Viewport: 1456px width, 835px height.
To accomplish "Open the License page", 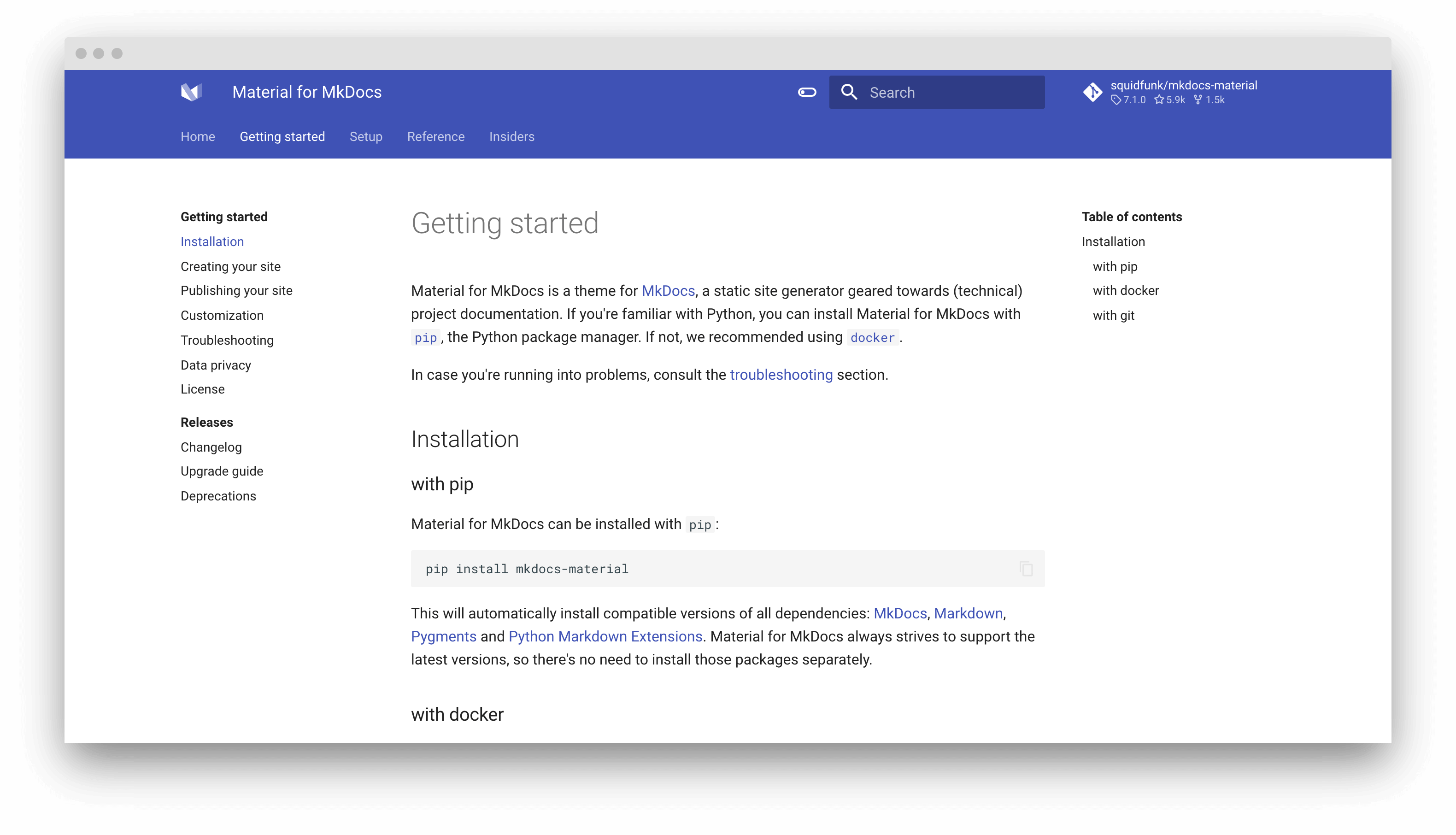I will [x=202, y=389].
